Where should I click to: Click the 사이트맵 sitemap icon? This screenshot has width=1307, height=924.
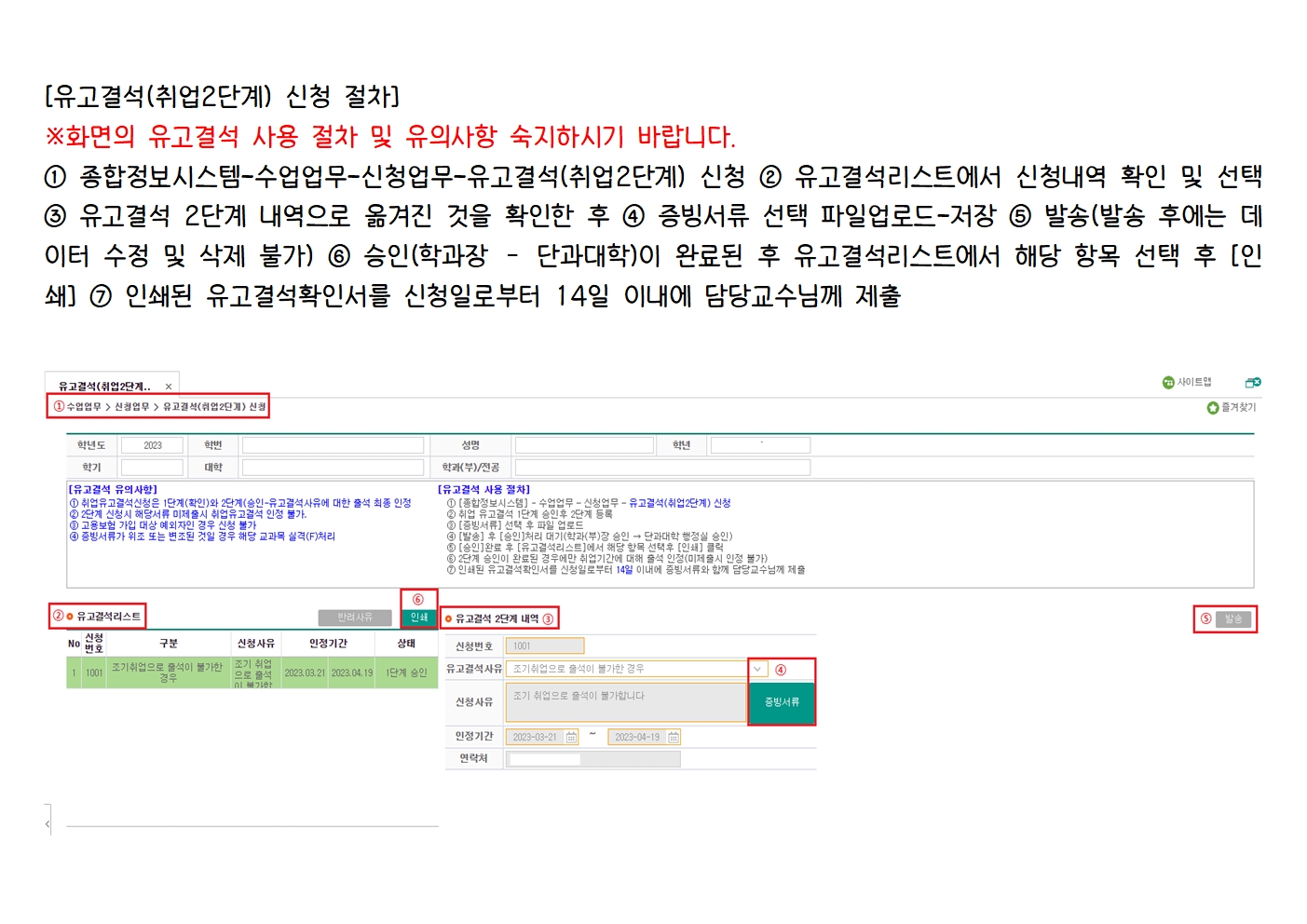coord(1168,383)
